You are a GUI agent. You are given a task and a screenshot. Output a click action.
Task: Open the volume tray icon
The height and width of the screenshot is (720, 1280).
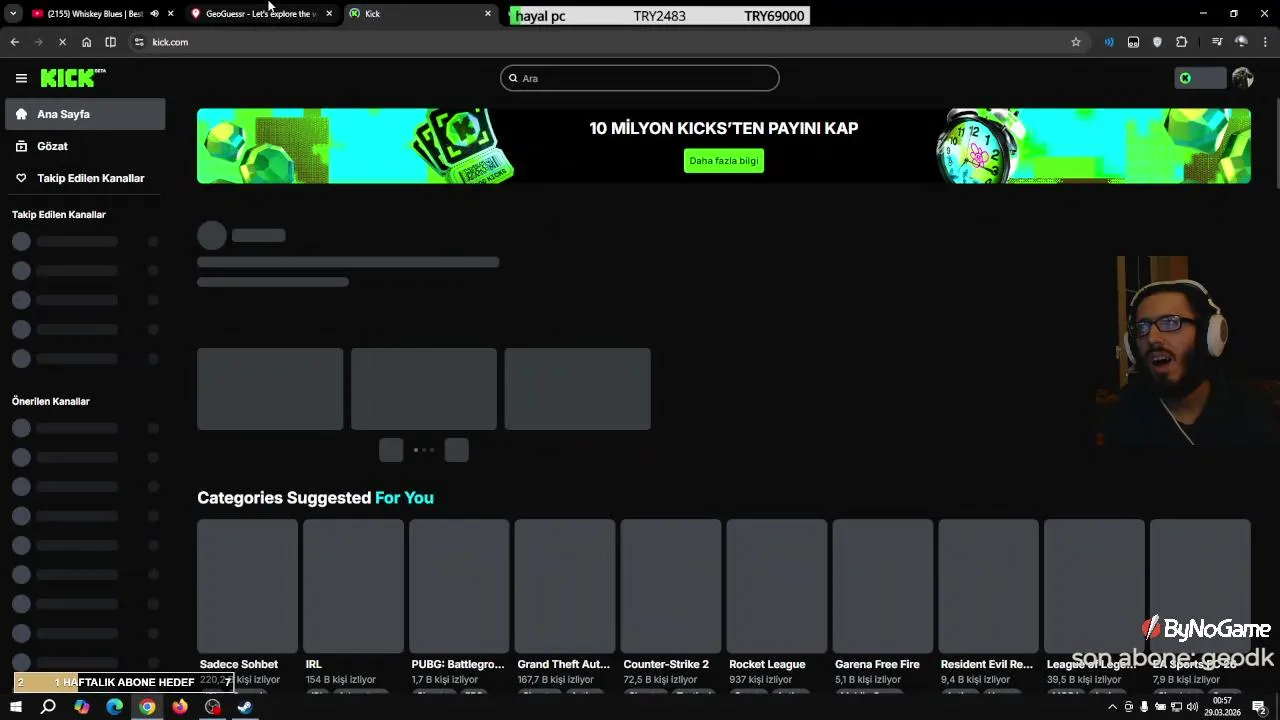1192,707
